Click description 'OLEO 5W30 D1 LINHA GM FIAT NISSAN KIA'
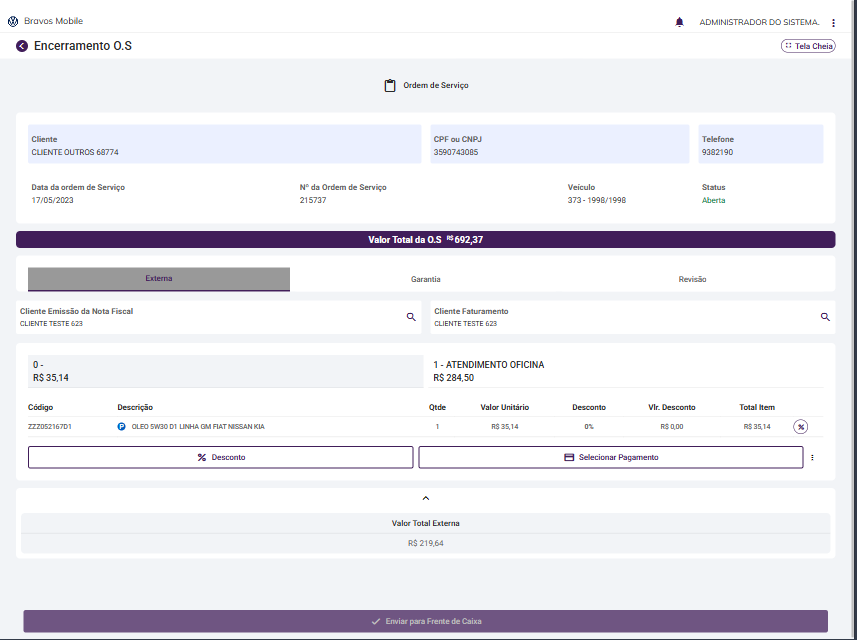857x640 pixels. click(198, 427)
